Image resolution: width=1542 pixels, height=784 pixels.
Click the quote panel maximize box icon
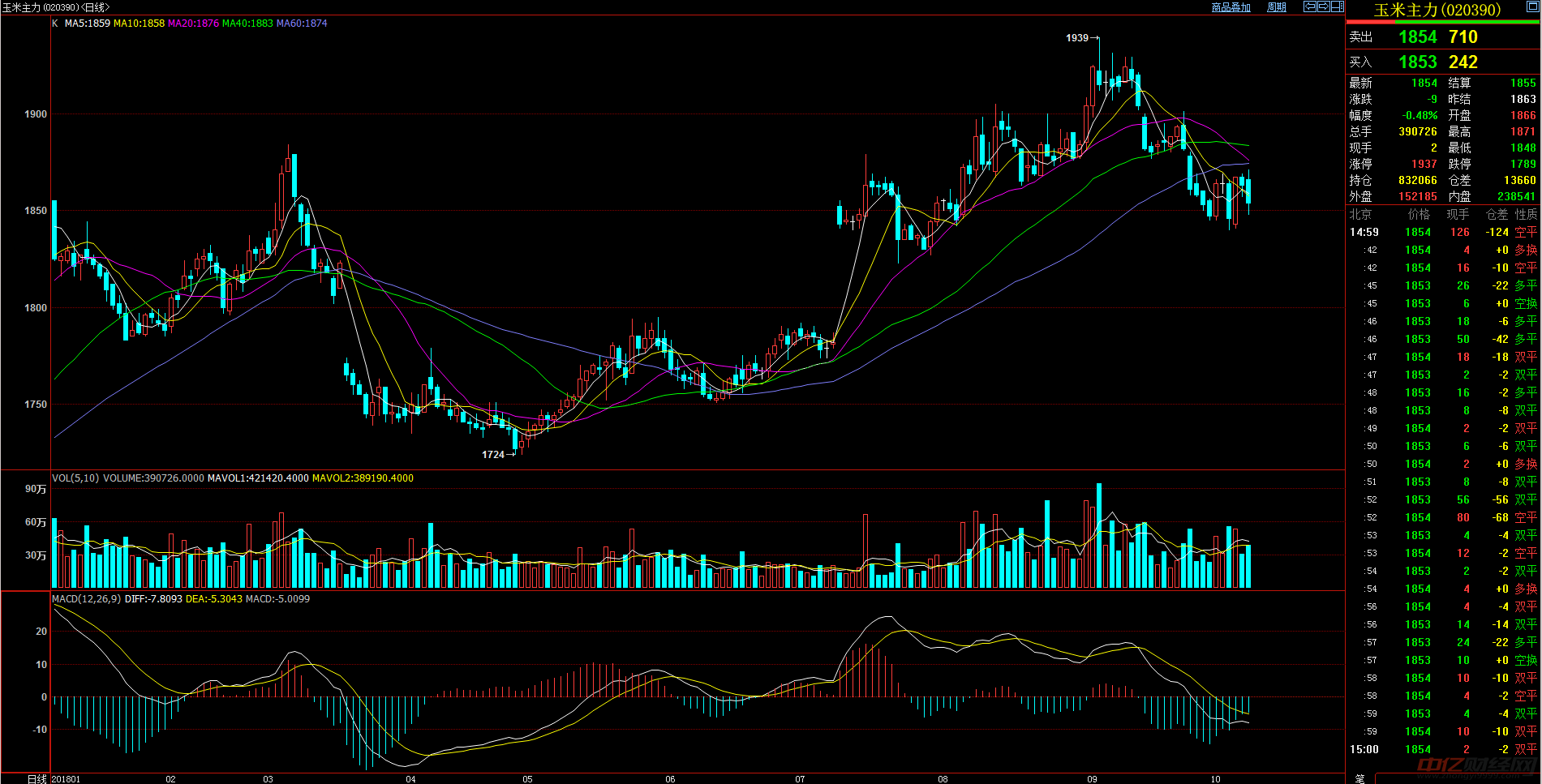1533,6
